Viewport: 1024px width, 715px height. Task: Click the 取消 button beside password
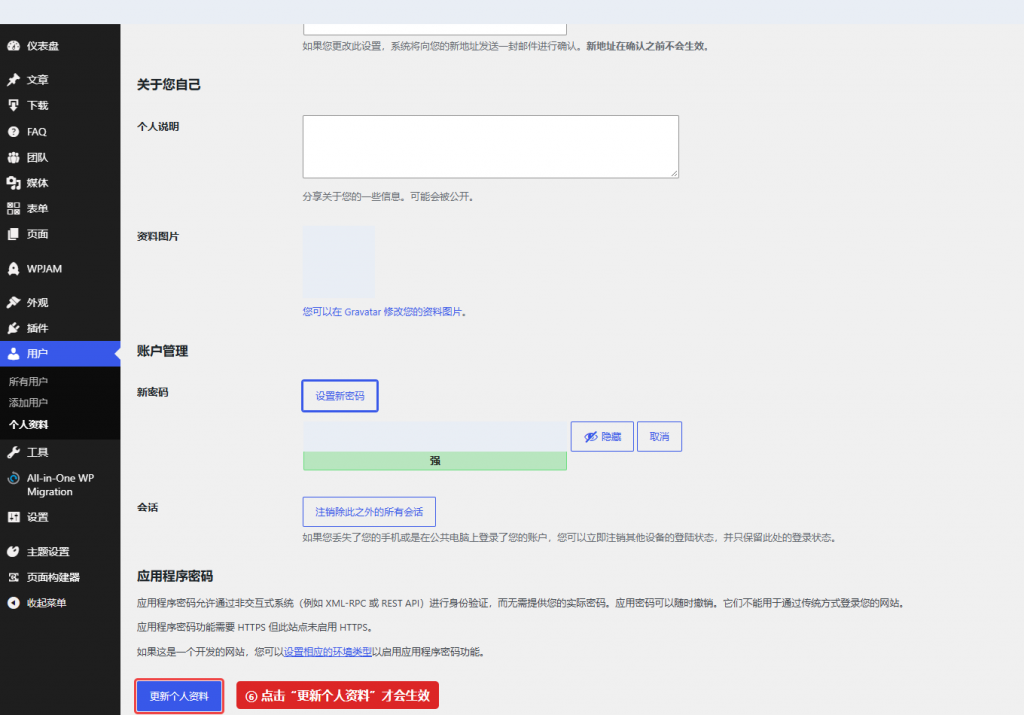[x=660, y=436]
